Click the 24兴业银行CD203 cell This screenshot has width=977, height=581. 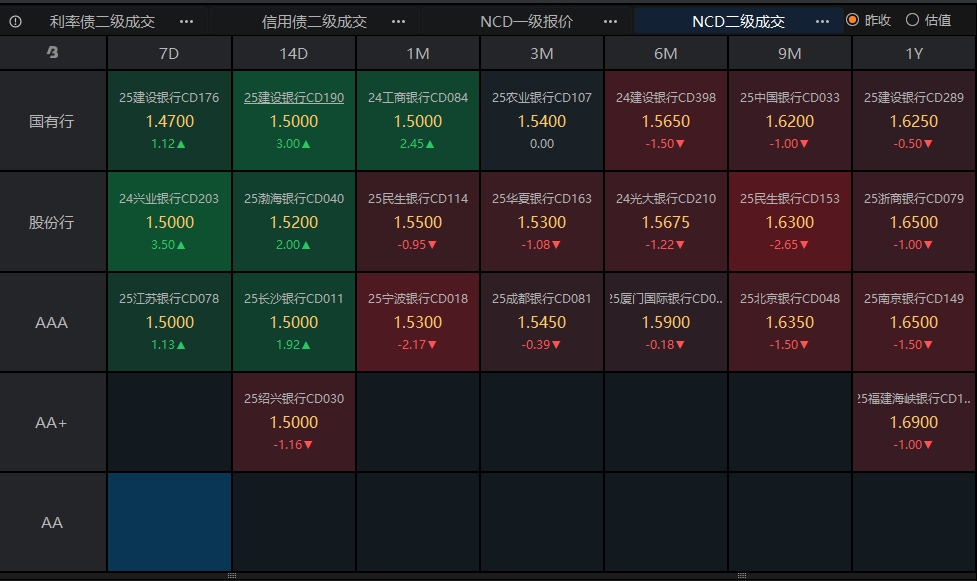click(x=169, y=221)
